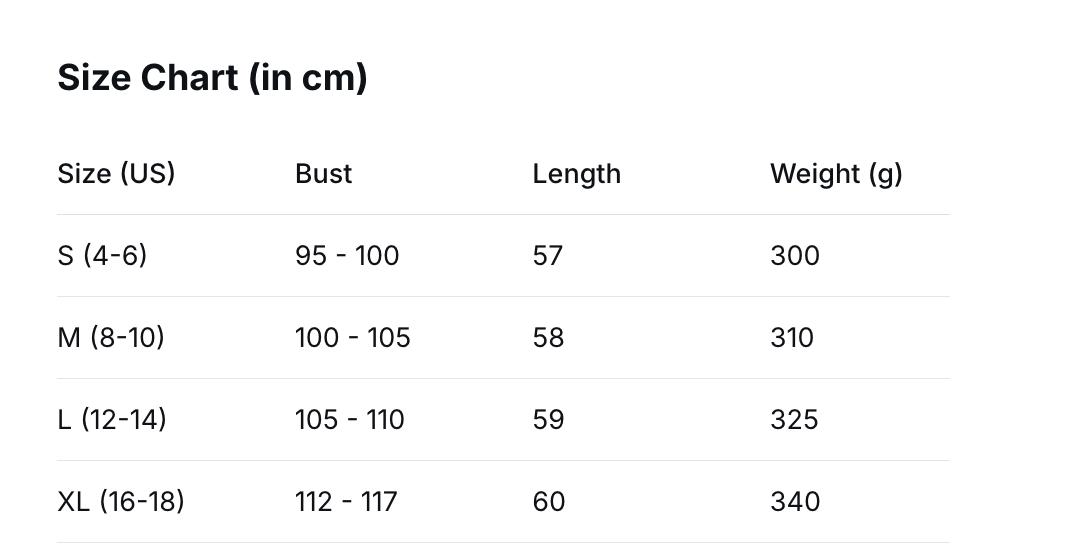The image size is (1088, 554).
Task: Click the Length column header
Action: (x=576, y=174)
